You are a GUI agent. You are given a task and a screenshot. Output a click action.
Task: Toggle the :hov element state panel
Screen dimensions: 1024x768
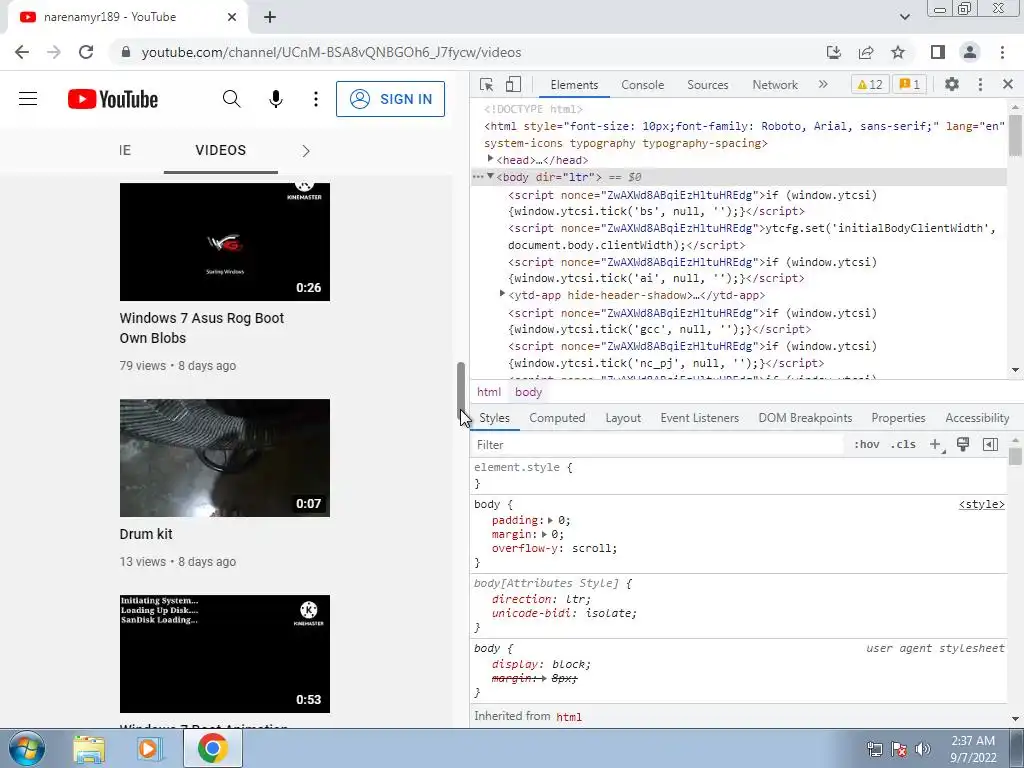pos(866,444)
